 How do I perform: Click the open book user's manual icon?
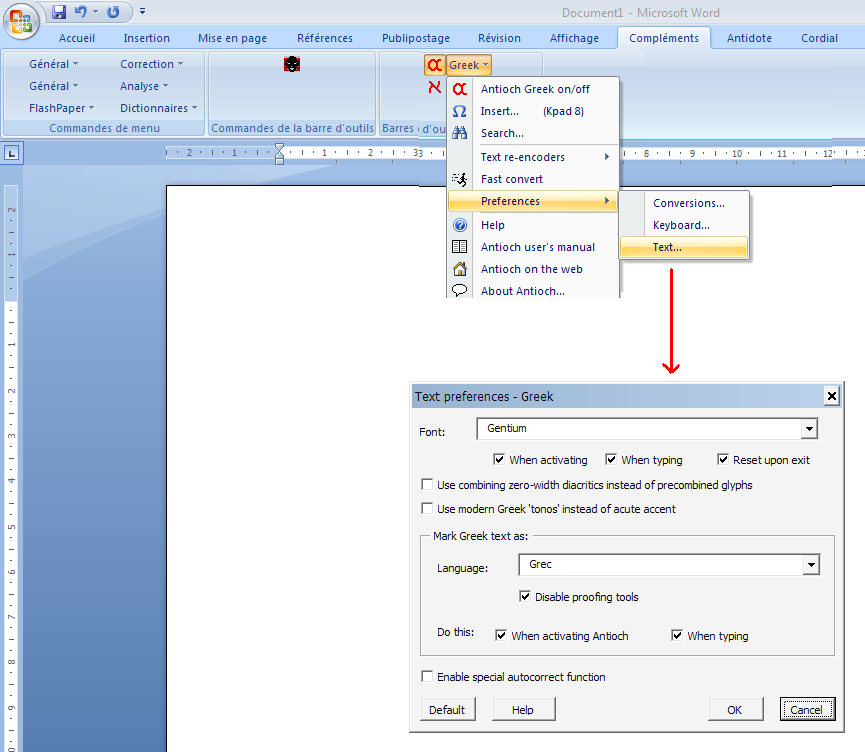(460, 247)
